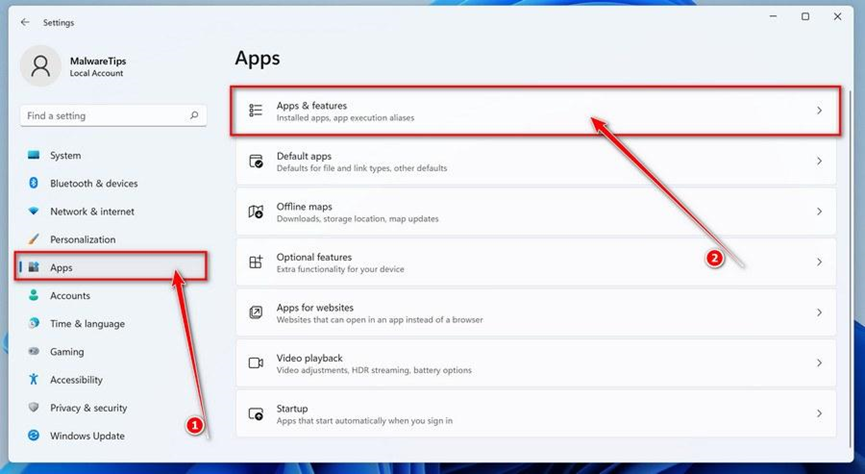Click the Apps for websites icon
Screen dimensions: 865x474
click(x=256, y=312)
